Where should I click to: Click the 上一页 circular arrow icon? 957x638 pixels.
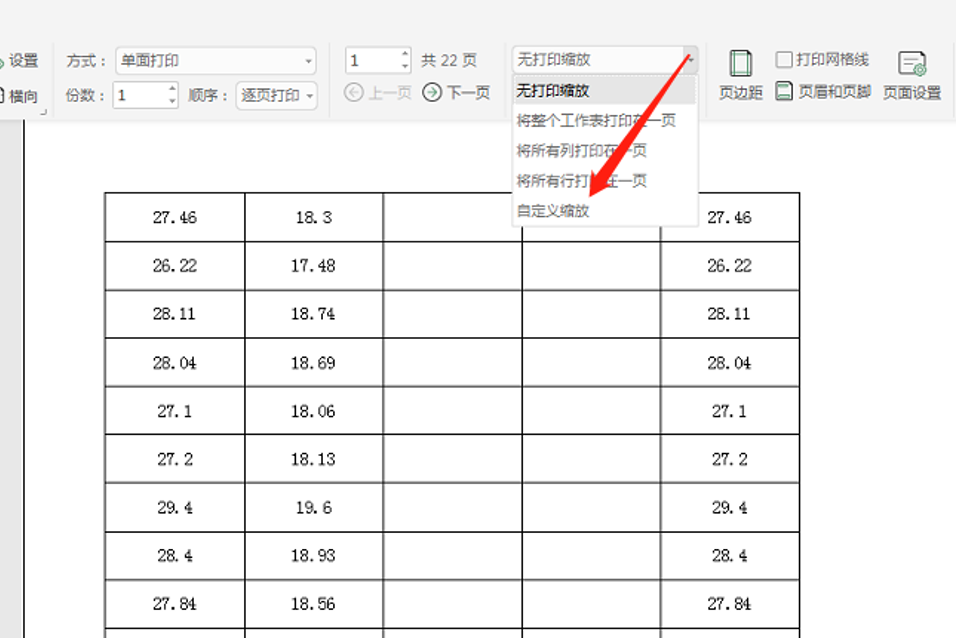click(x=352, y=92)
